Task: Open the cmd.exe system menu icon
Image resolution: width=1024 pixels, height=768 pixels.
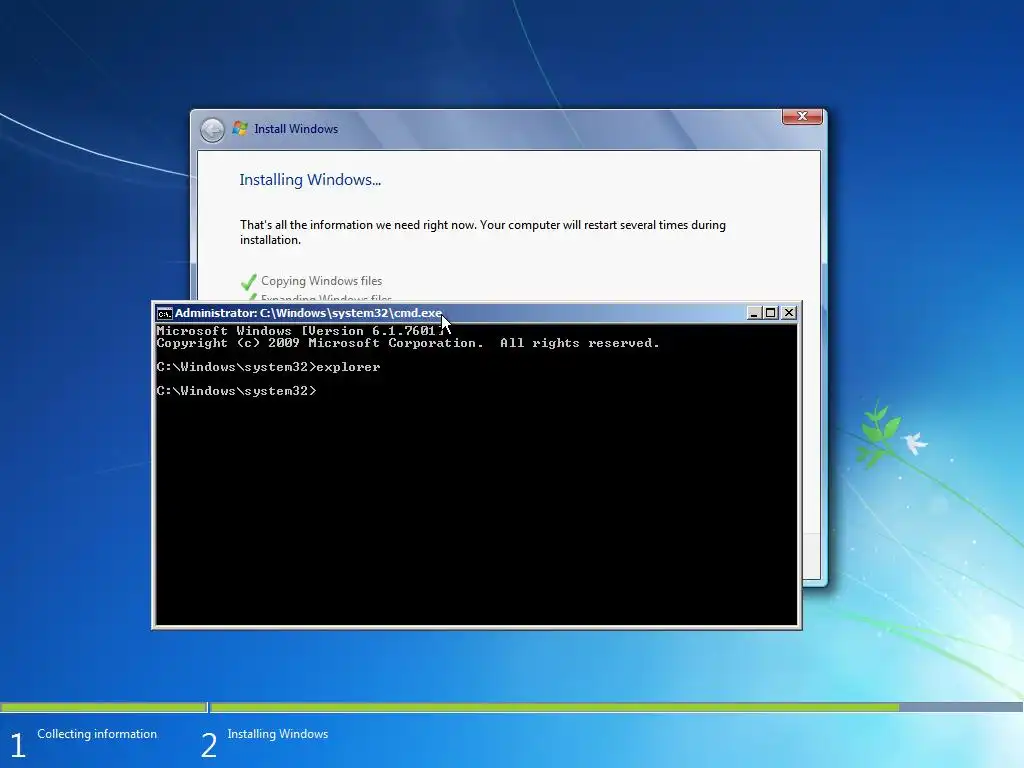Action: point(164,313)
